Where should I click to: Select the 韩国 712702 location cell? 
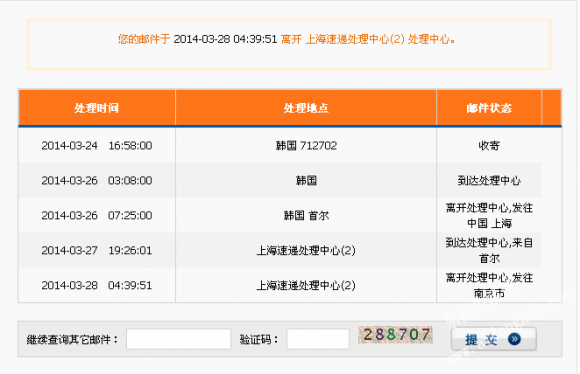click(x=306, y=145)
